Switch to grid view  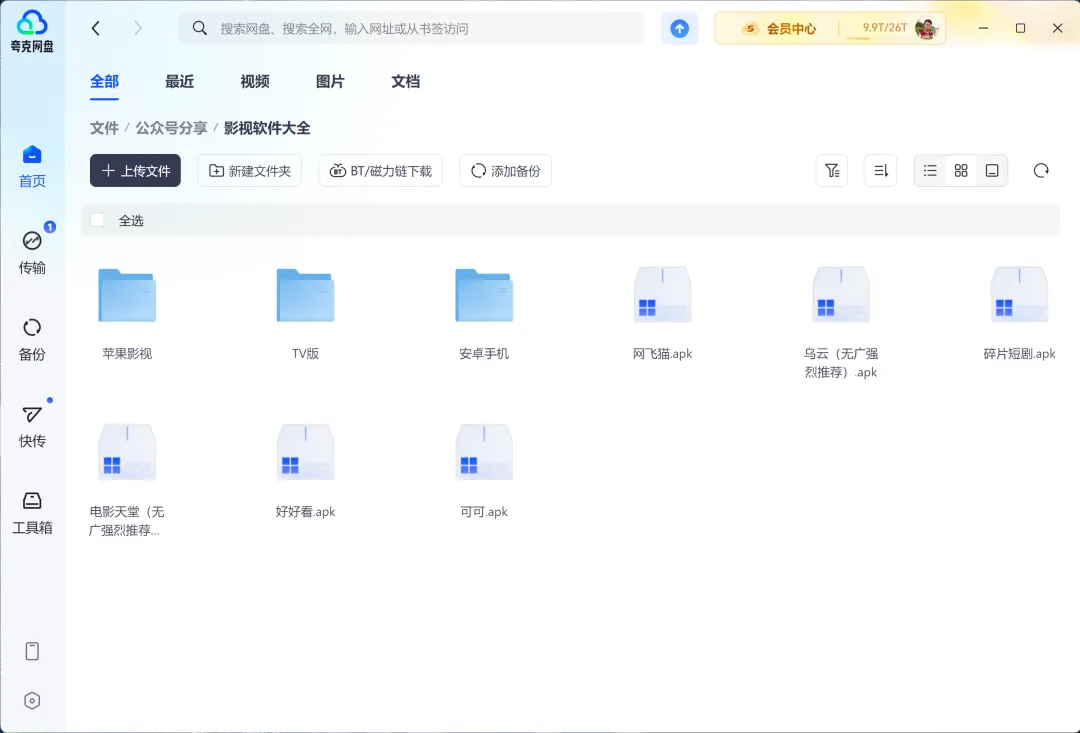click(x=961, y=171)
